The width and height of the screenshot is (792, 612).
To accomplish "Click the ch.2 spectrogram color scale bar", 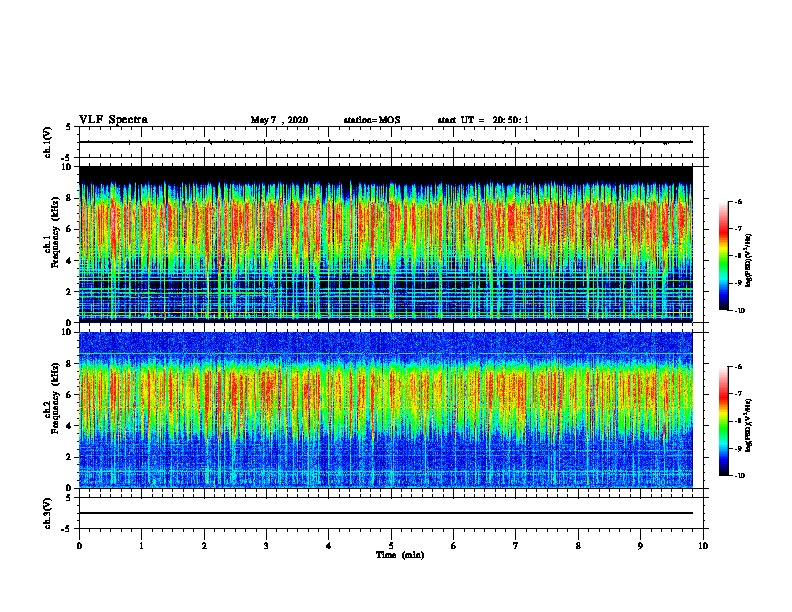I will [724, 421].
